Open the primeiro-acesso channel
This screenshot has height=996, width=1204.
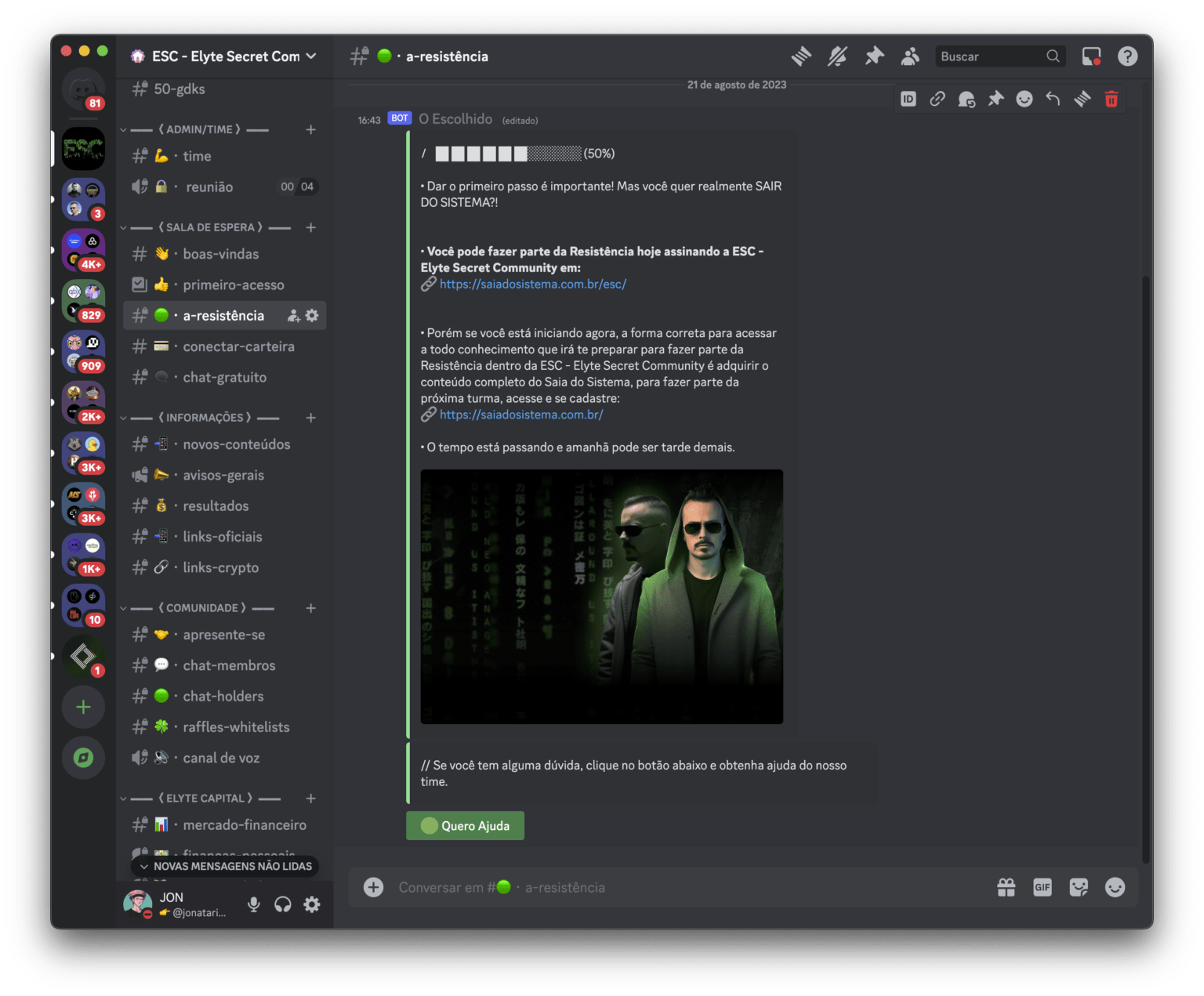(x=225, y=285)
